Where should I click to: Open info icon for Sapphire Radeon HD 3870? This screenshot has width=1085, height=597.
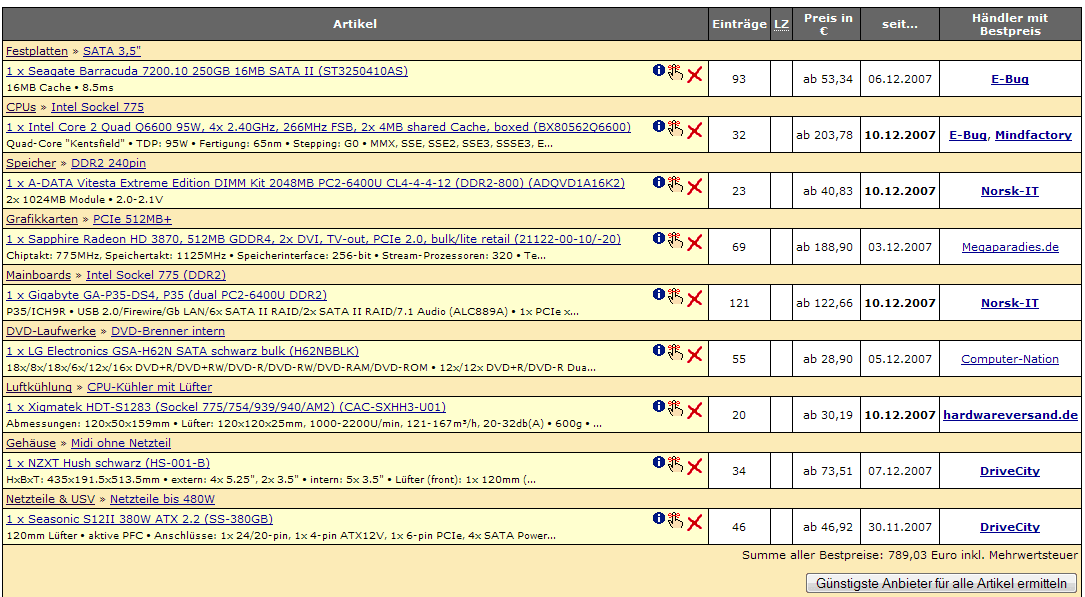click(x=659, y=239)
